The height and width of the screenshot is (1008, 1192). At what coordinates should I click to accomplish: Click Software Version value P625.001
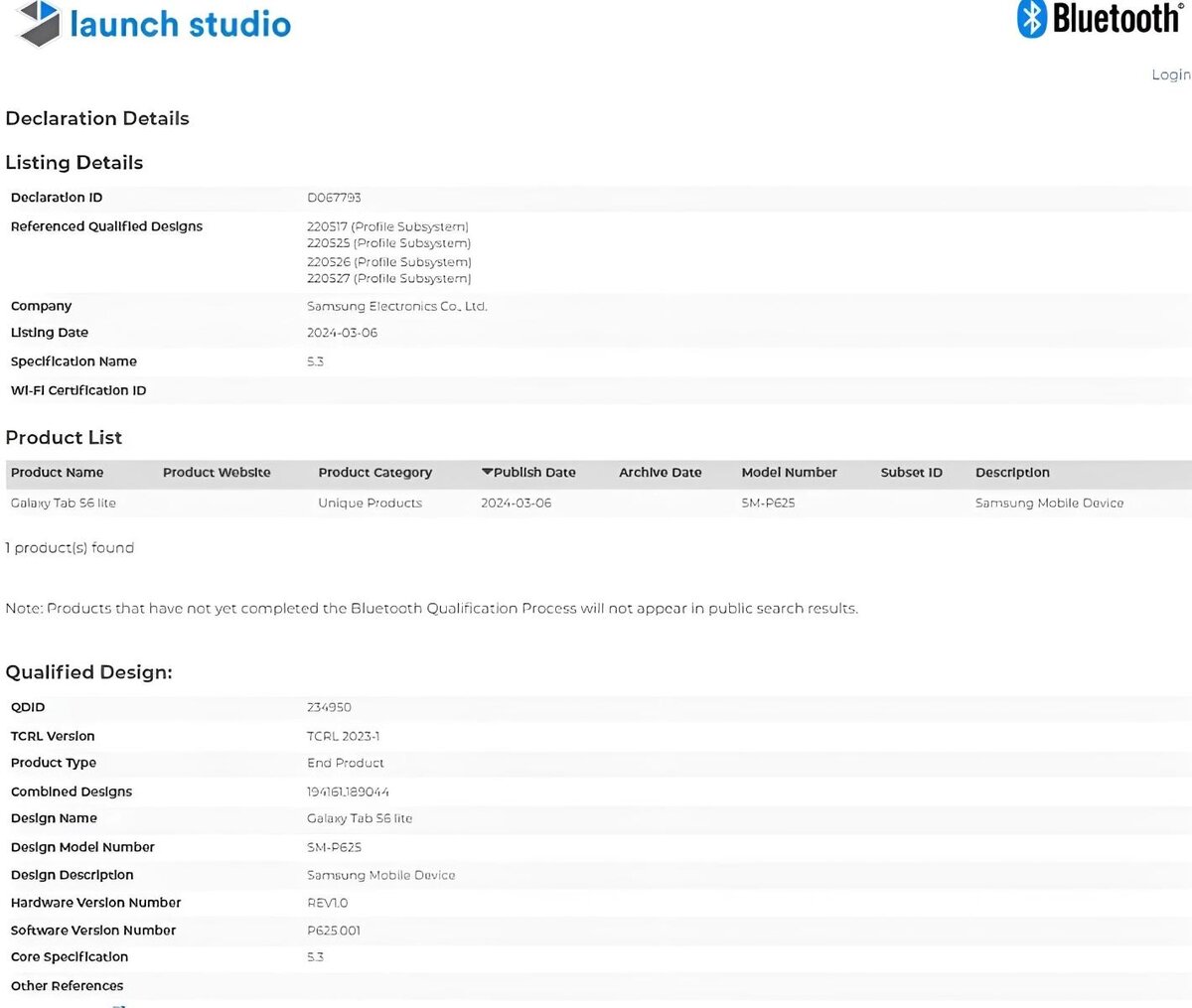[x=334, y=931]
